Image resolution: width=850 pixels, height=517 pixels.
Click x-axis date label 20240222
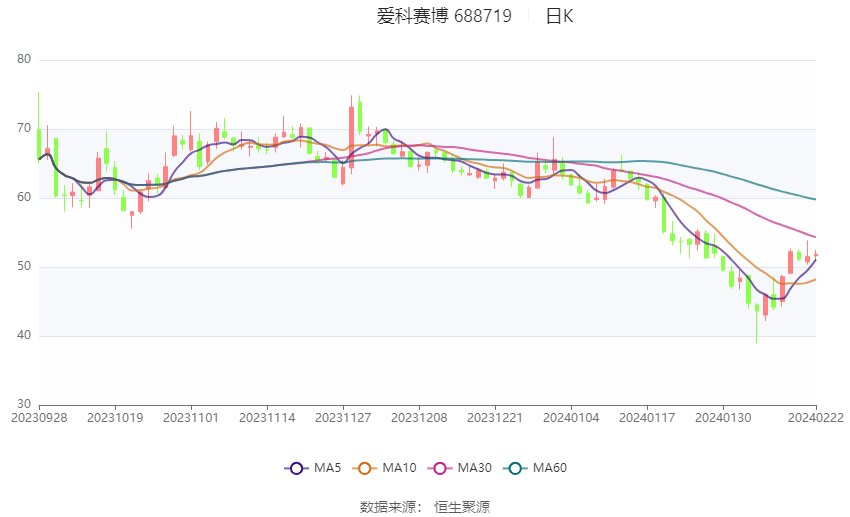(x=816, y=418)
